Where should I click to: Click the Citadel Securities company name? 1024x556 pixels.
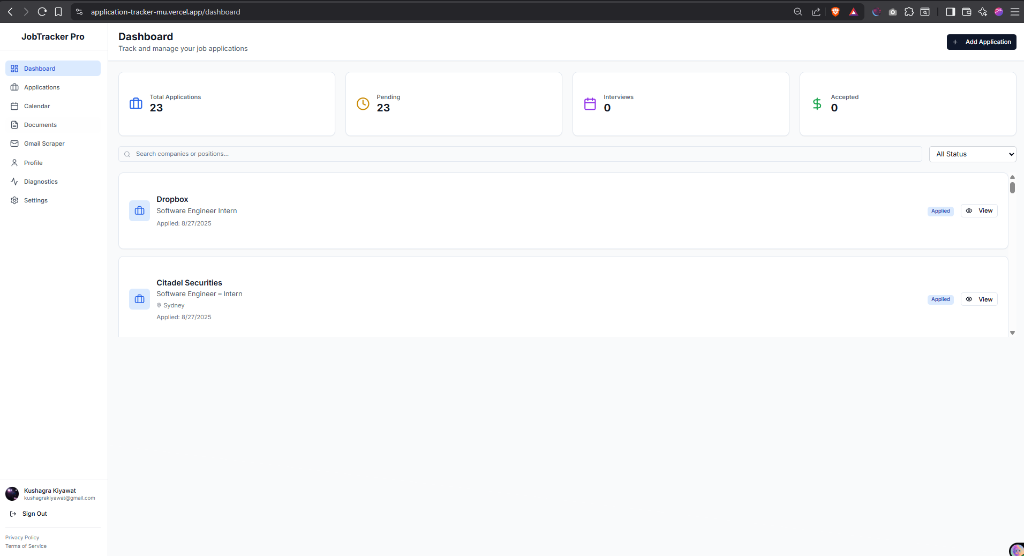pos(189,283)
